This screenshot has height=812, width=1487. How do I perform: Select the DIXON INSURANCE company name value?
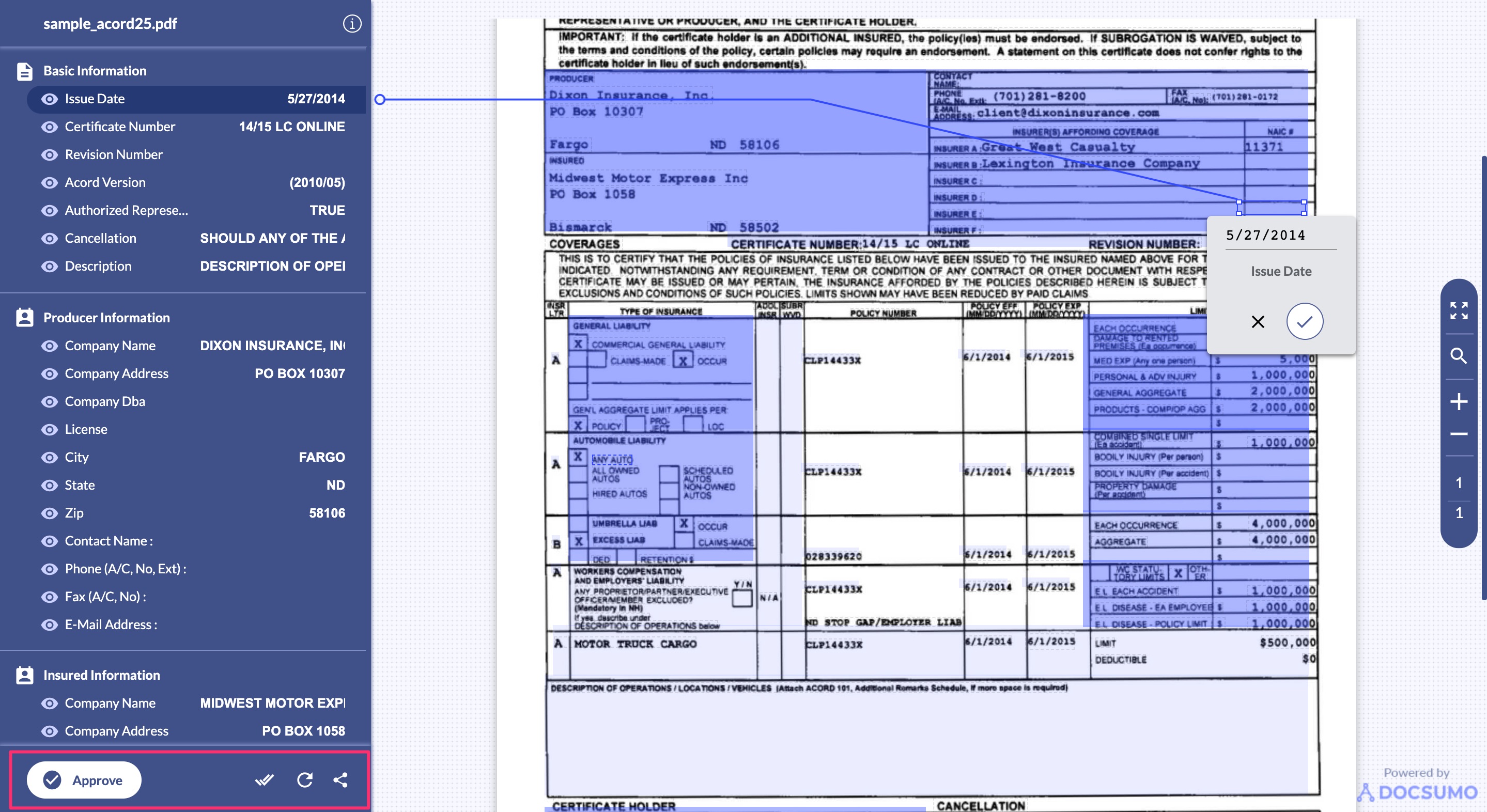pyautogui.click(x=272, y=346)
